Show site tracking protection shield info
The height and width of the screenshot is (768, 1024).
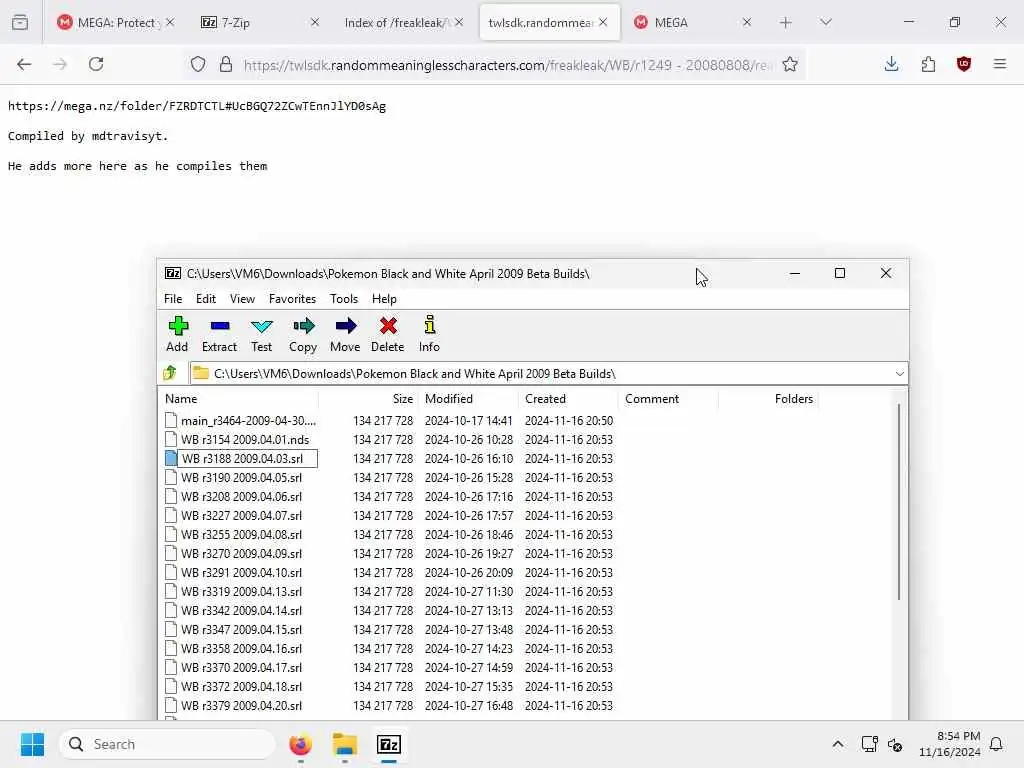coord(198,64)
